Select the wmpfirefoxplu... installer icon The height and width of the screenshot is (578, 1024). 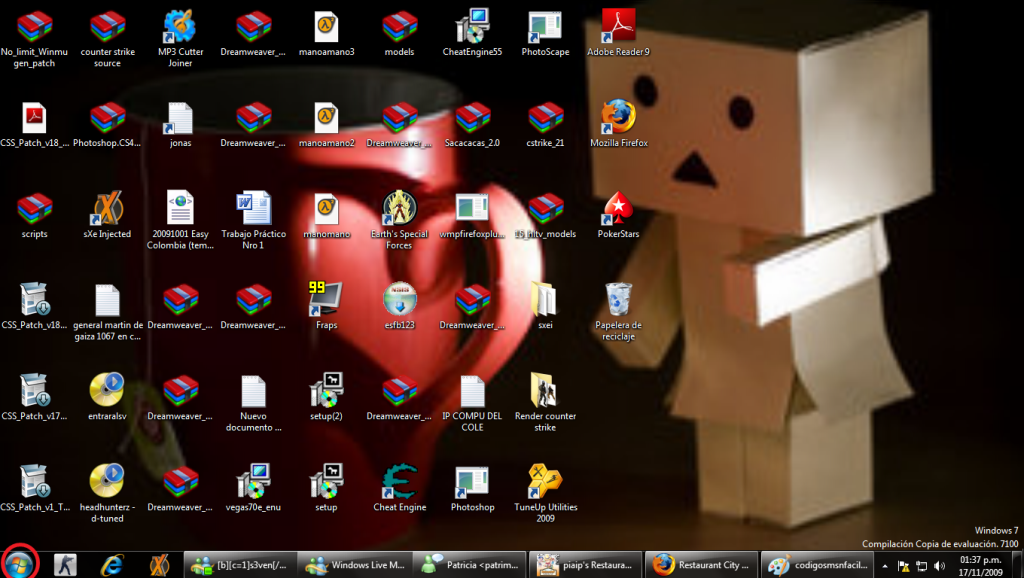click(473, 208)
